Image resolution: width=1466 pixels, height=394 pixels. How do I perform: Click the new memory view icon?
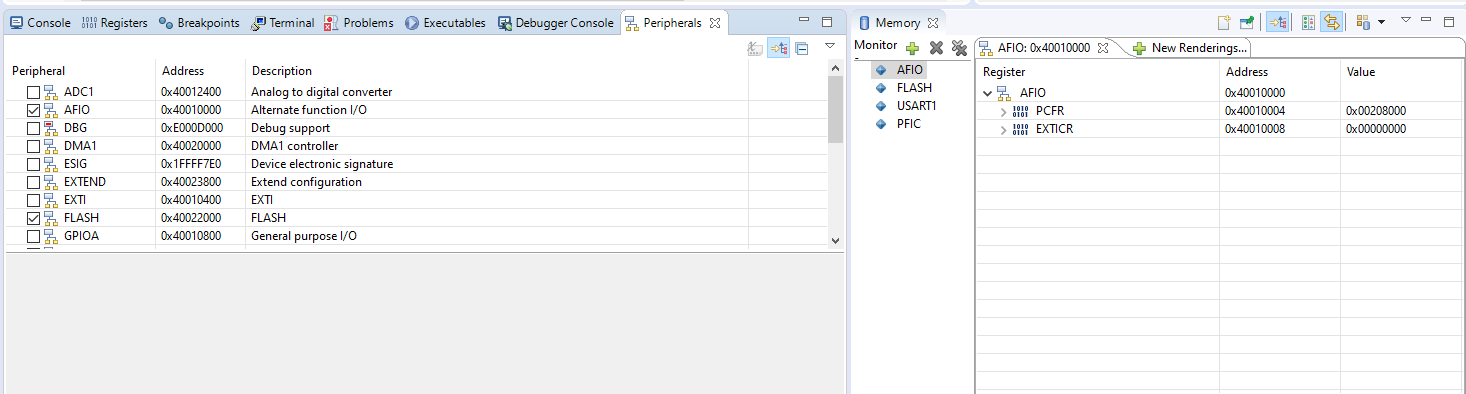click(x=1224, y=22)
